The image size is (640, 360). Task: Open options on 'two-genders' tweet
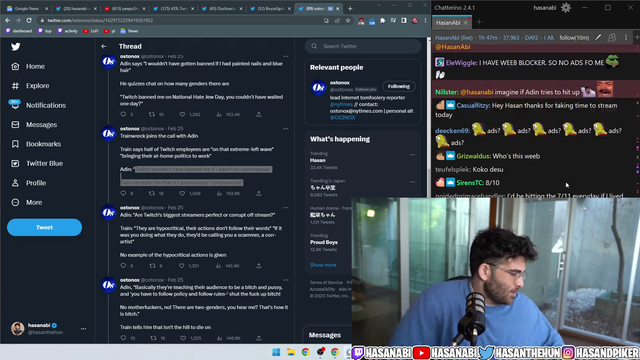(x=286, y=280)
